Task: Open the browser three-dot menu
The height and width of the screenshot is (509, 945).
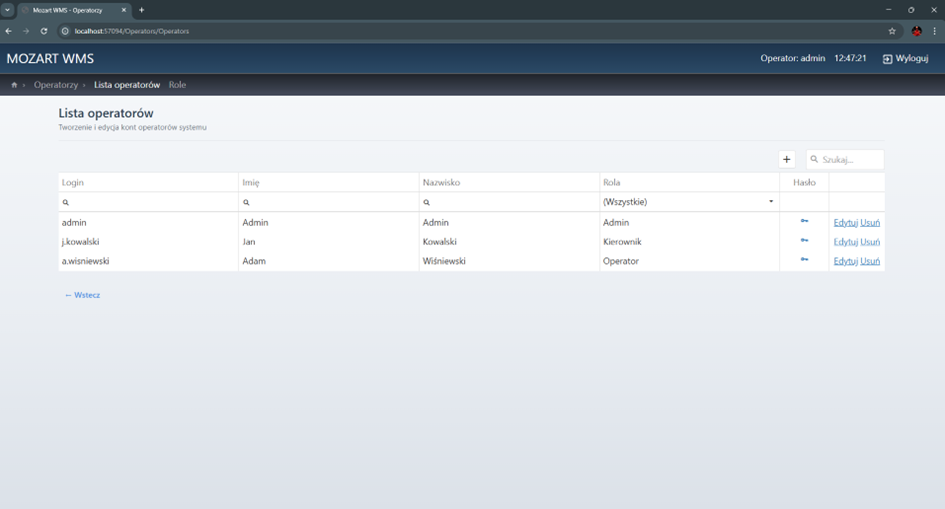Action: click(x=935, y=31)
